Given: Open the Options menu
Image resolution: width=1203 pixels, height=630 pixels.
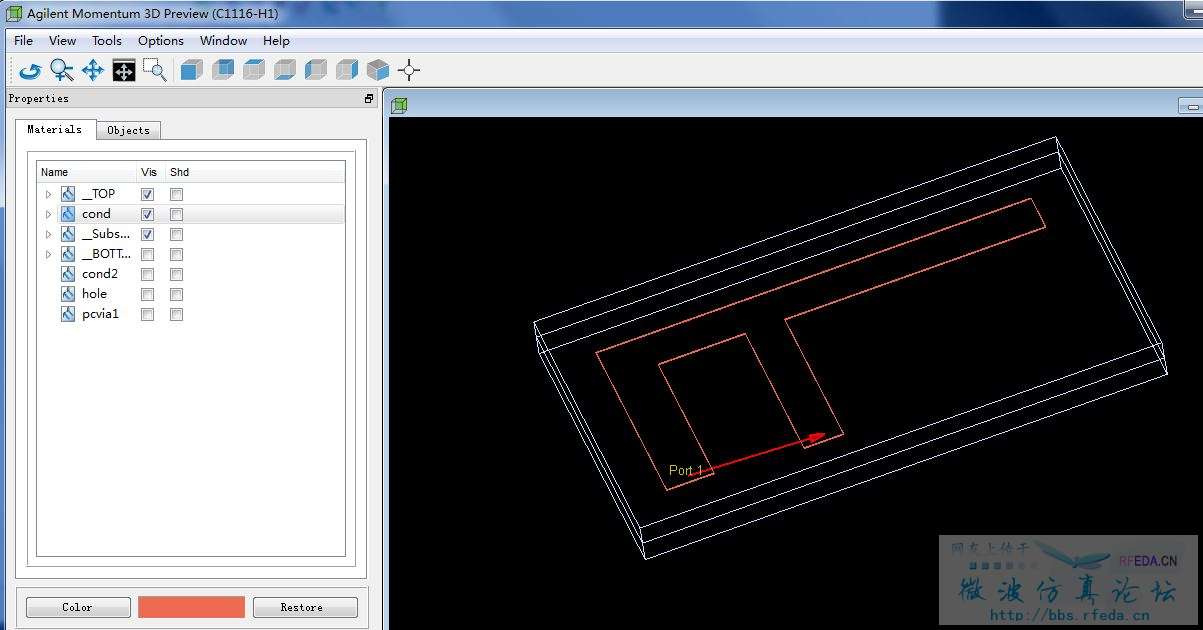Looking at the screenshot, I should point(161,41).
